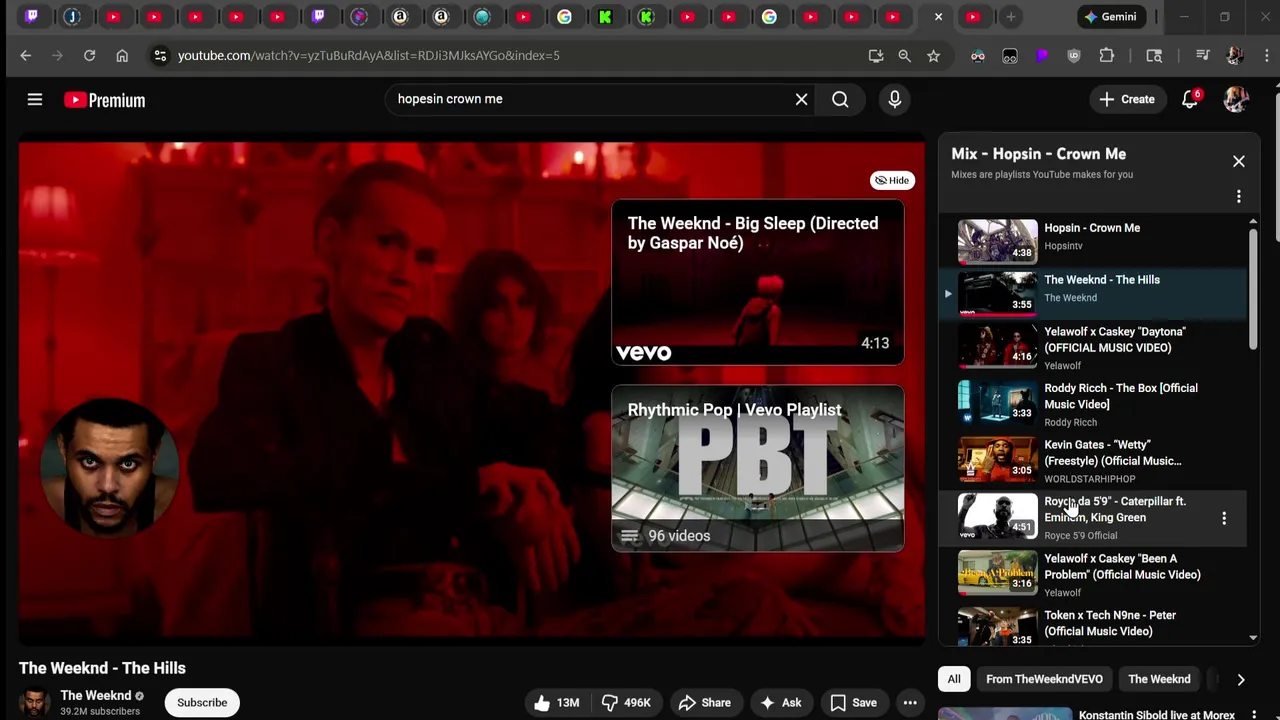Open options for Konstantin Sibold video
The height and width of the screenshot is (720, 1280).
[x=1254, y=715]
